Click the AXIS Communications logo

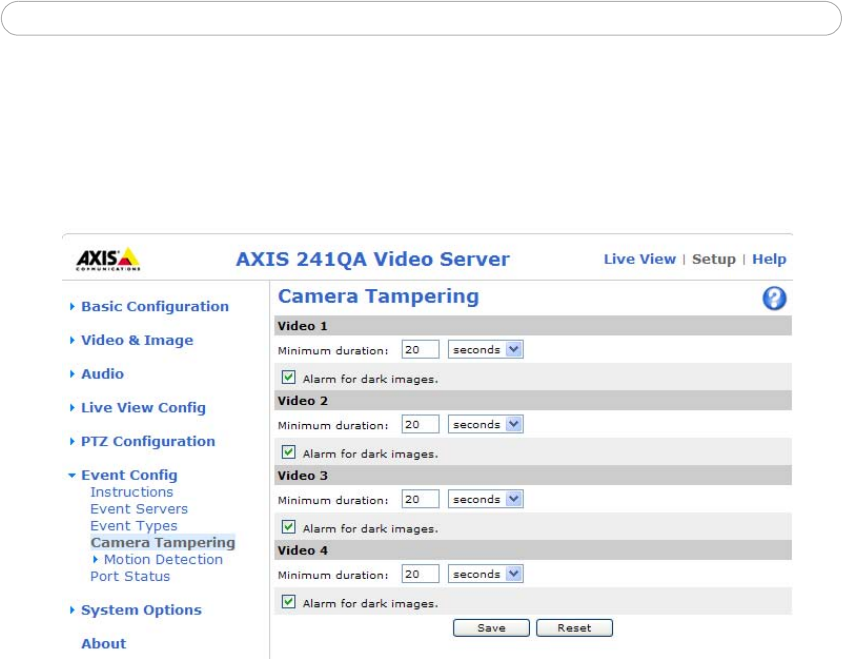pyautogui.click(x=108, y=259)
